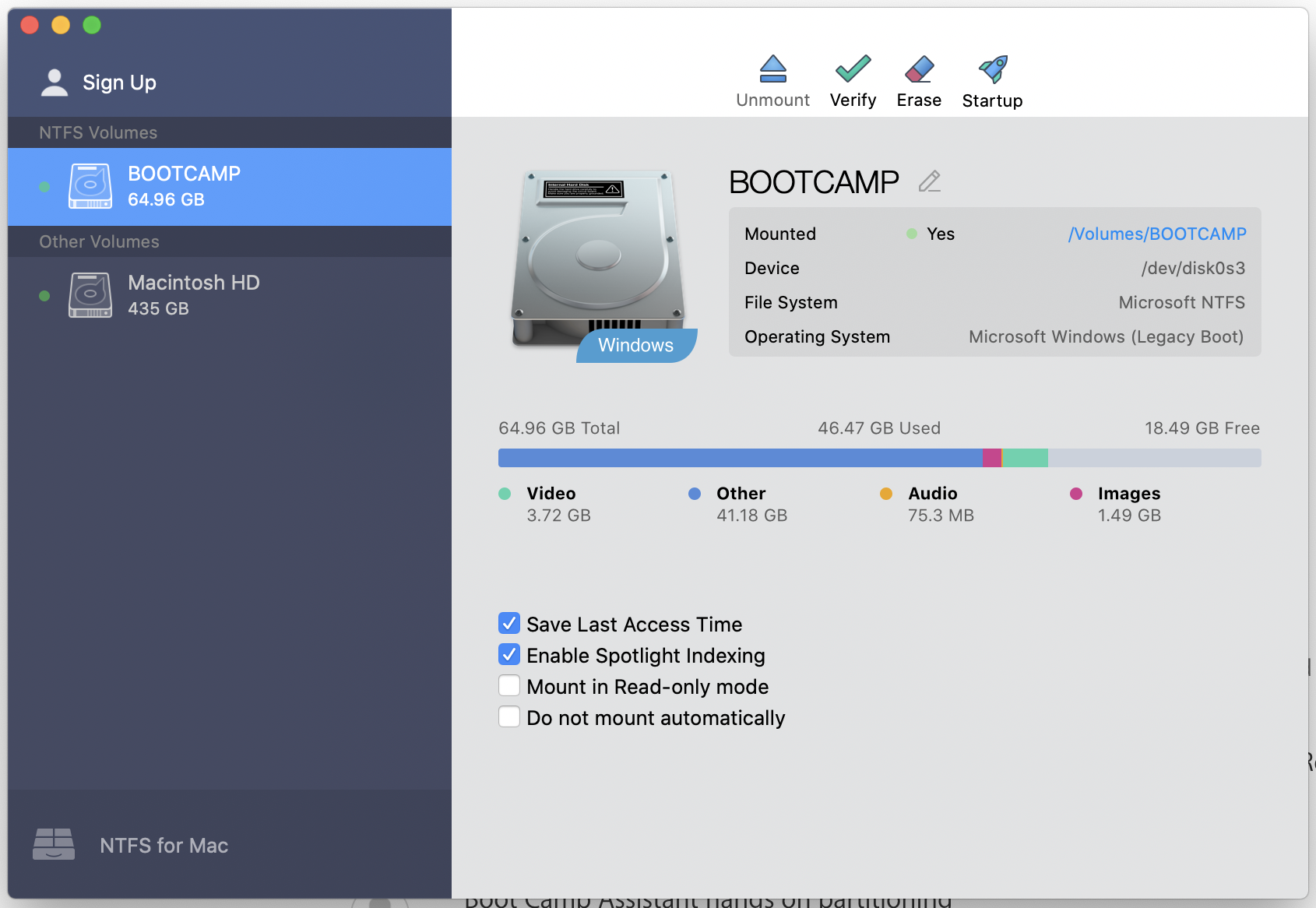1316x908 pixels.
Task: Select the Macintosh HD volume
Action: point(193,294)
